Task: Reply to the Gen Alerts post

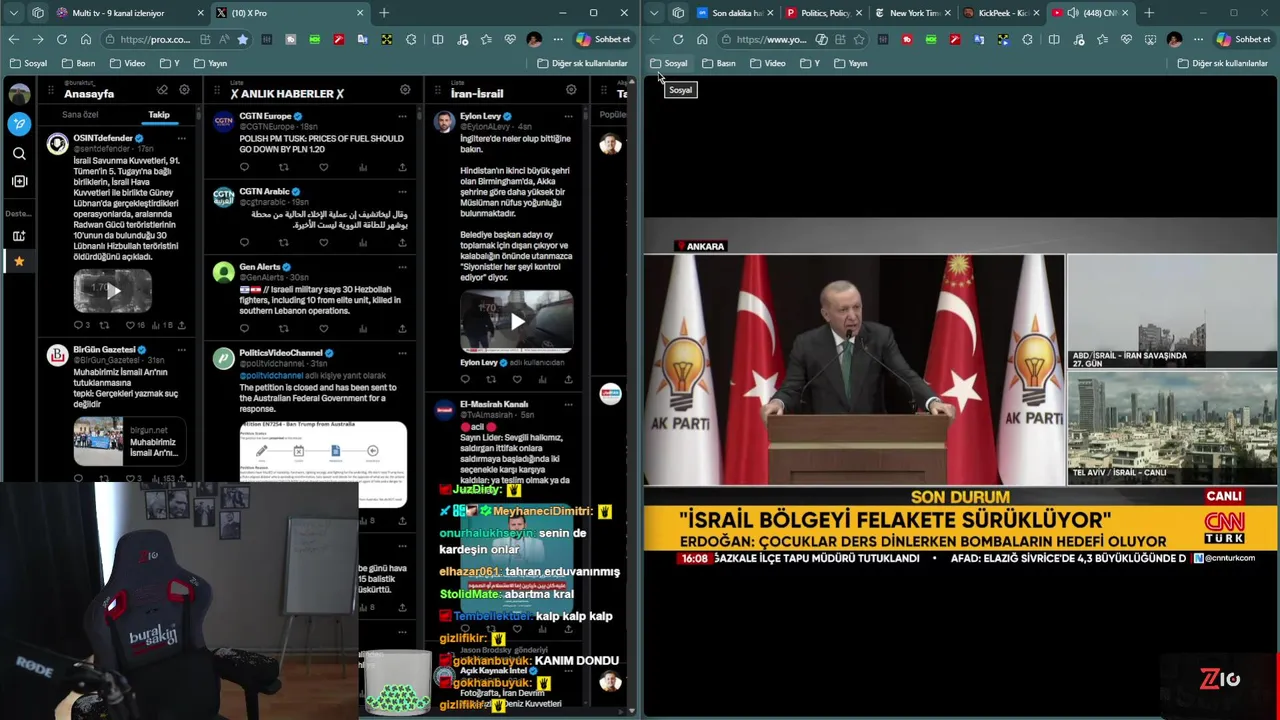Action: 244,328
